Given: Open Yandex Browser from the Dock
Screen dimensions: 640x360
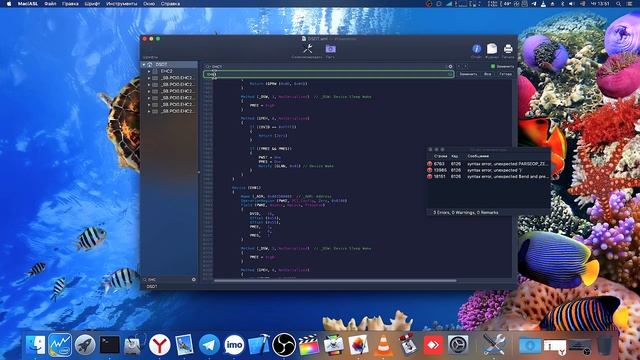Looking at the screenshot, I should coord(160,345).
